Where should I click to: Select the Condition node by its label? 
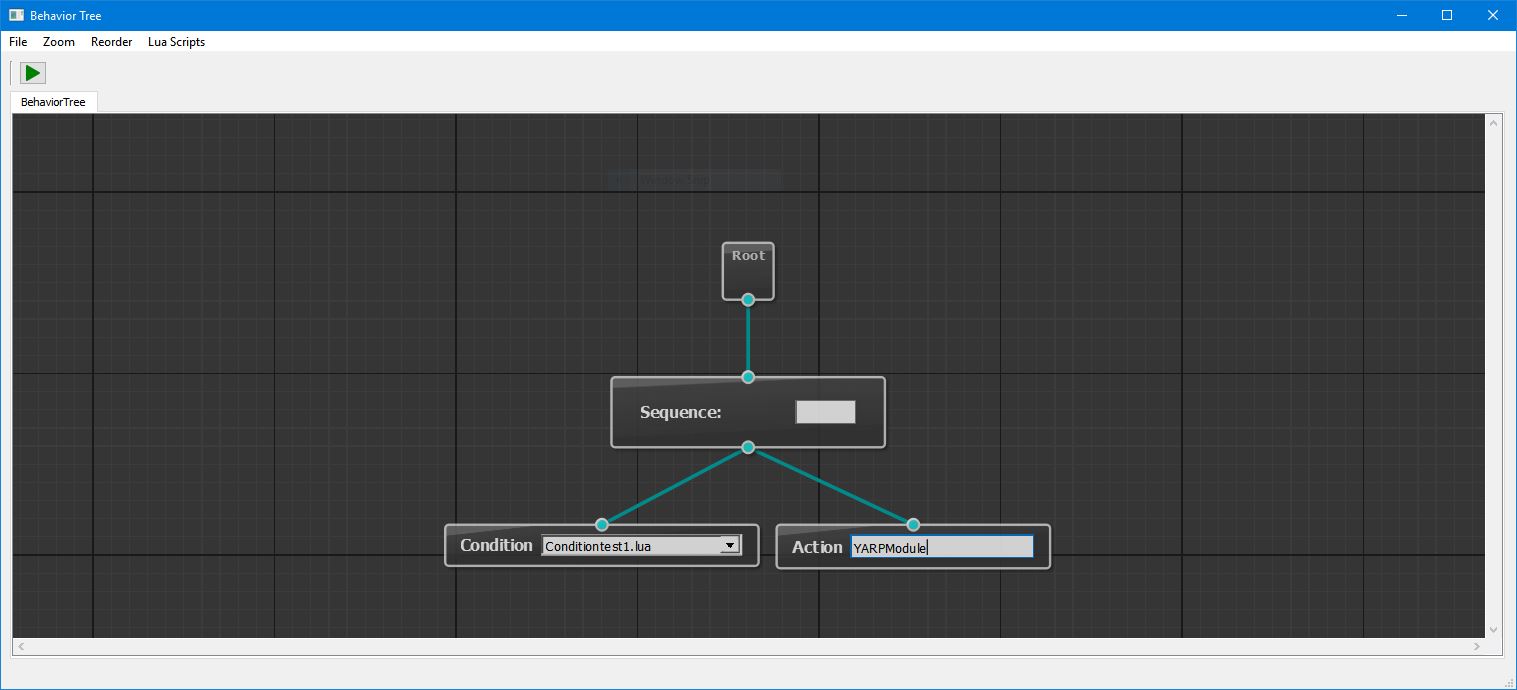[496, 545]
